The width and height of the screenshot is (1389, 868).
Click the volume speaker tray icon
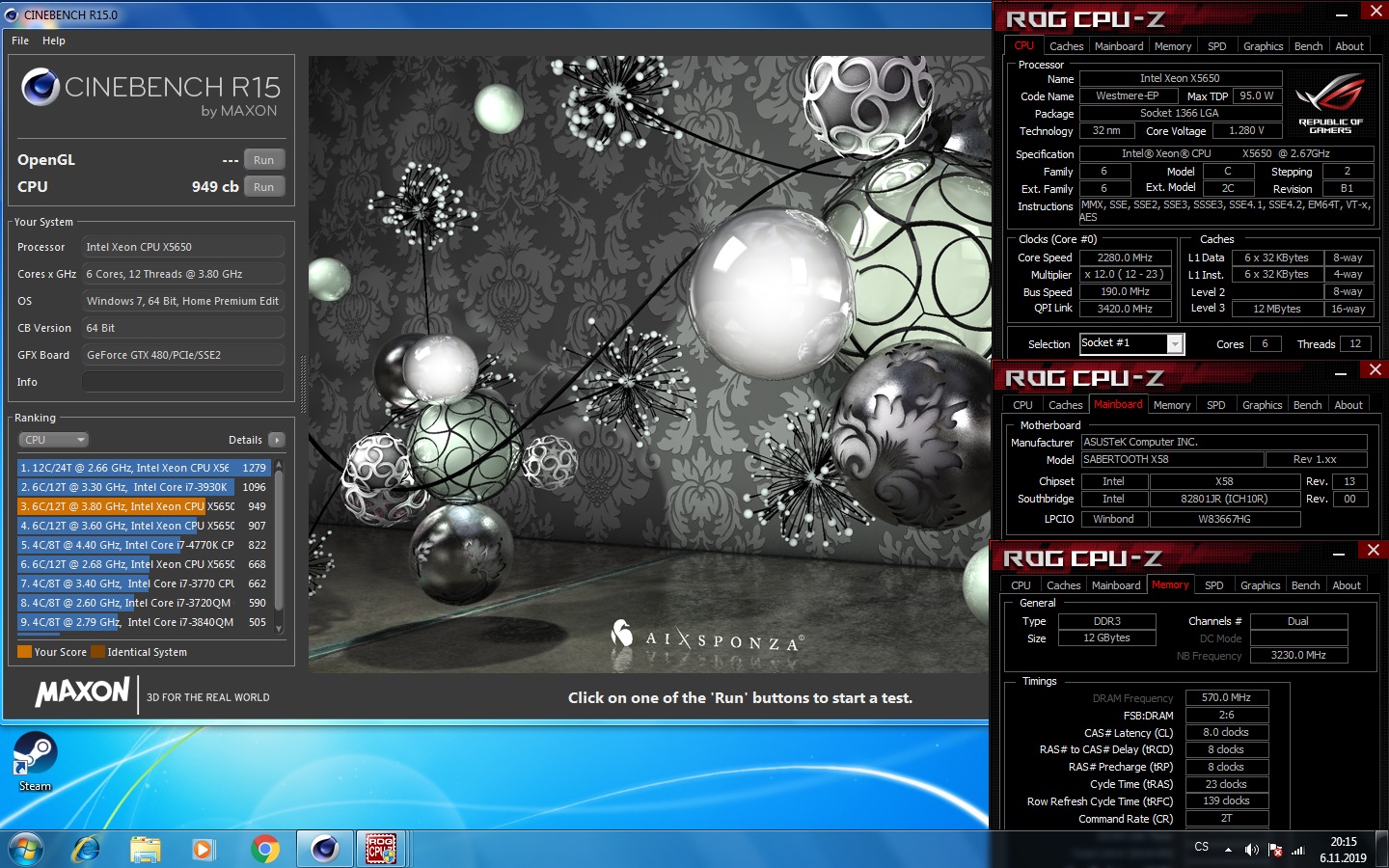coord(1251,850)
